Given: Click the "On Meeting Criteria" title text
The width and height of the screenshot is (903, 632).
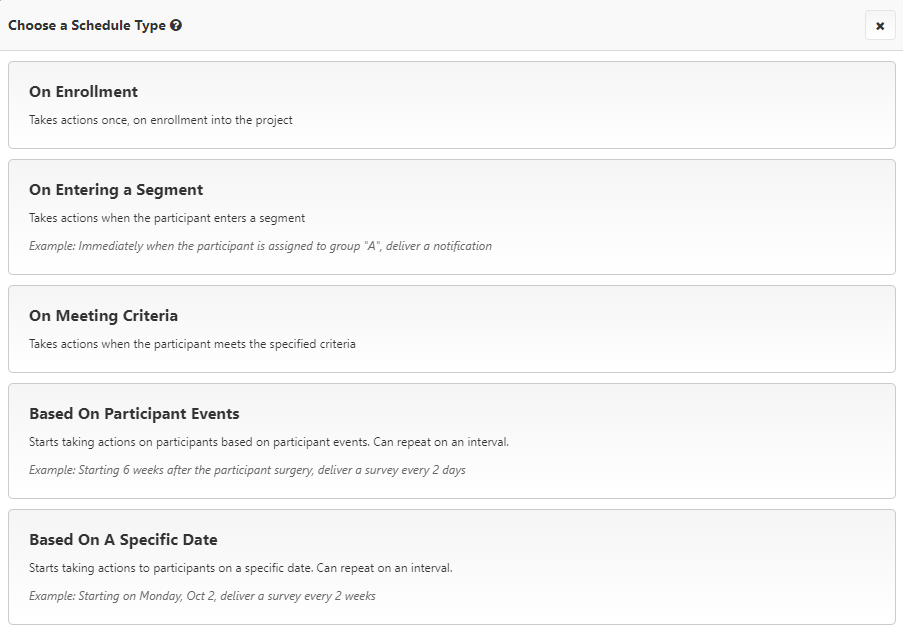Looking at the screenshot, I should [103, 316].
